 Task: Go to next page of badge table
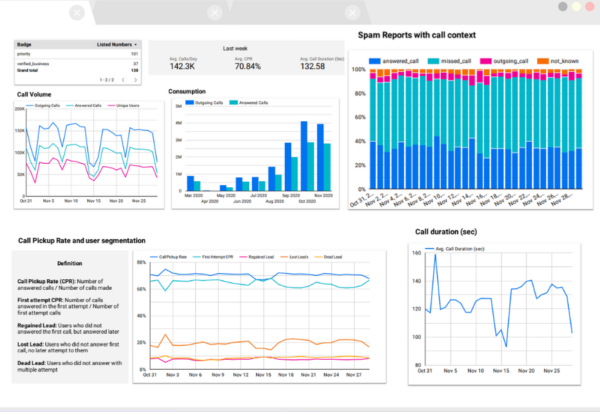click(x=135, y=79)
